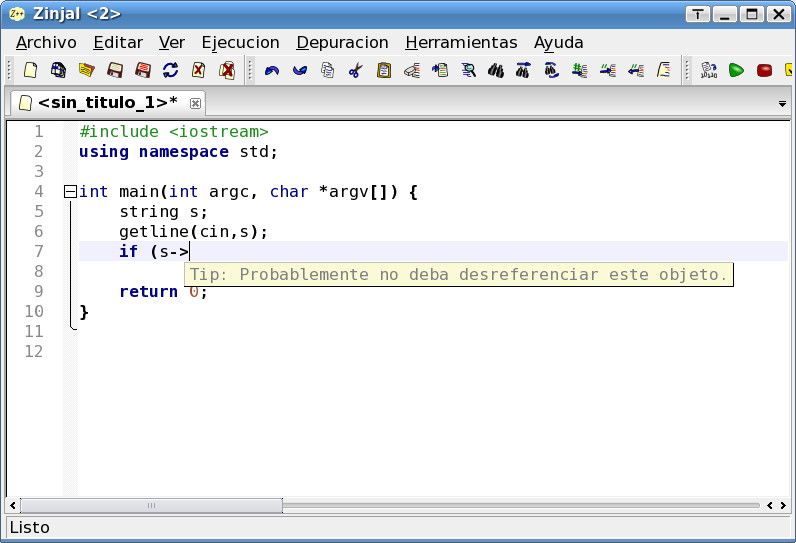The height and width of the screenshot is (543, 796).
Task: Paste using the clipboard icon
Action: (384, 70)
